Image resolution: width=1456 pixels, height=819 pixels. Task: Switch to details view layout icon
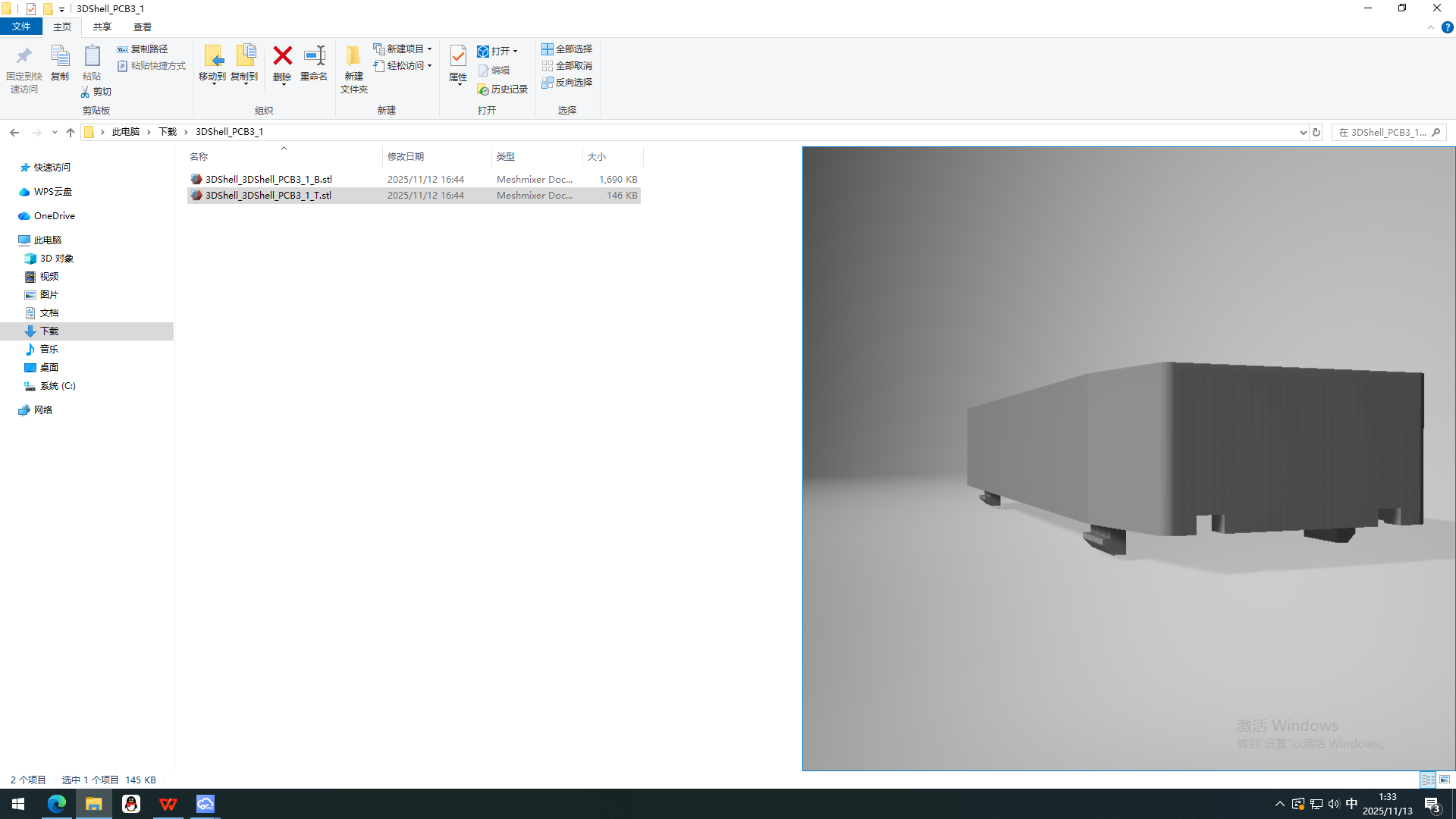click(1428, 780)
